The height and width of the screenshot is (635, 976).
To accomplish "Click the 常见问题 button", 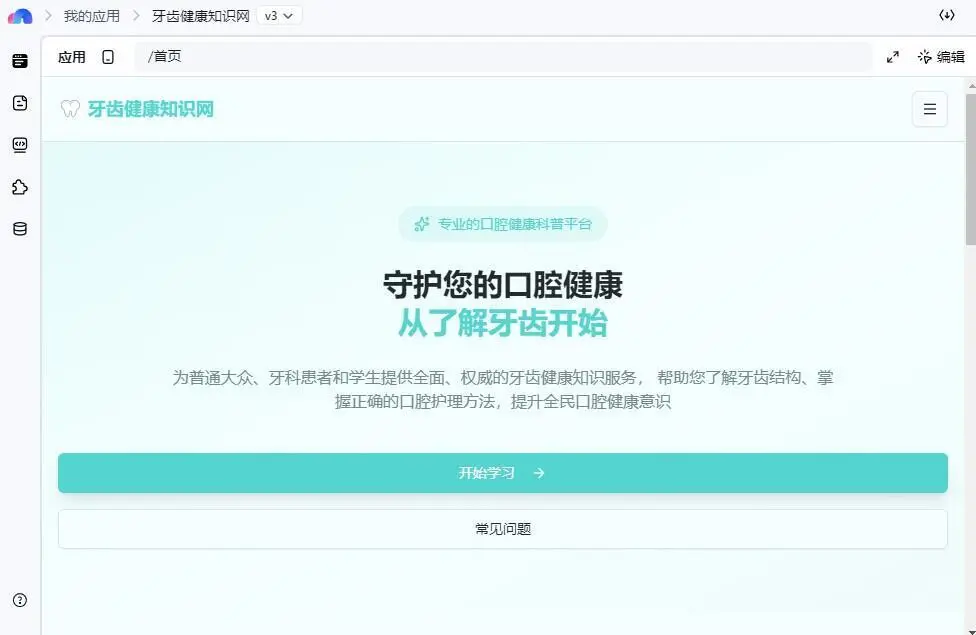I will coord(503,528).
